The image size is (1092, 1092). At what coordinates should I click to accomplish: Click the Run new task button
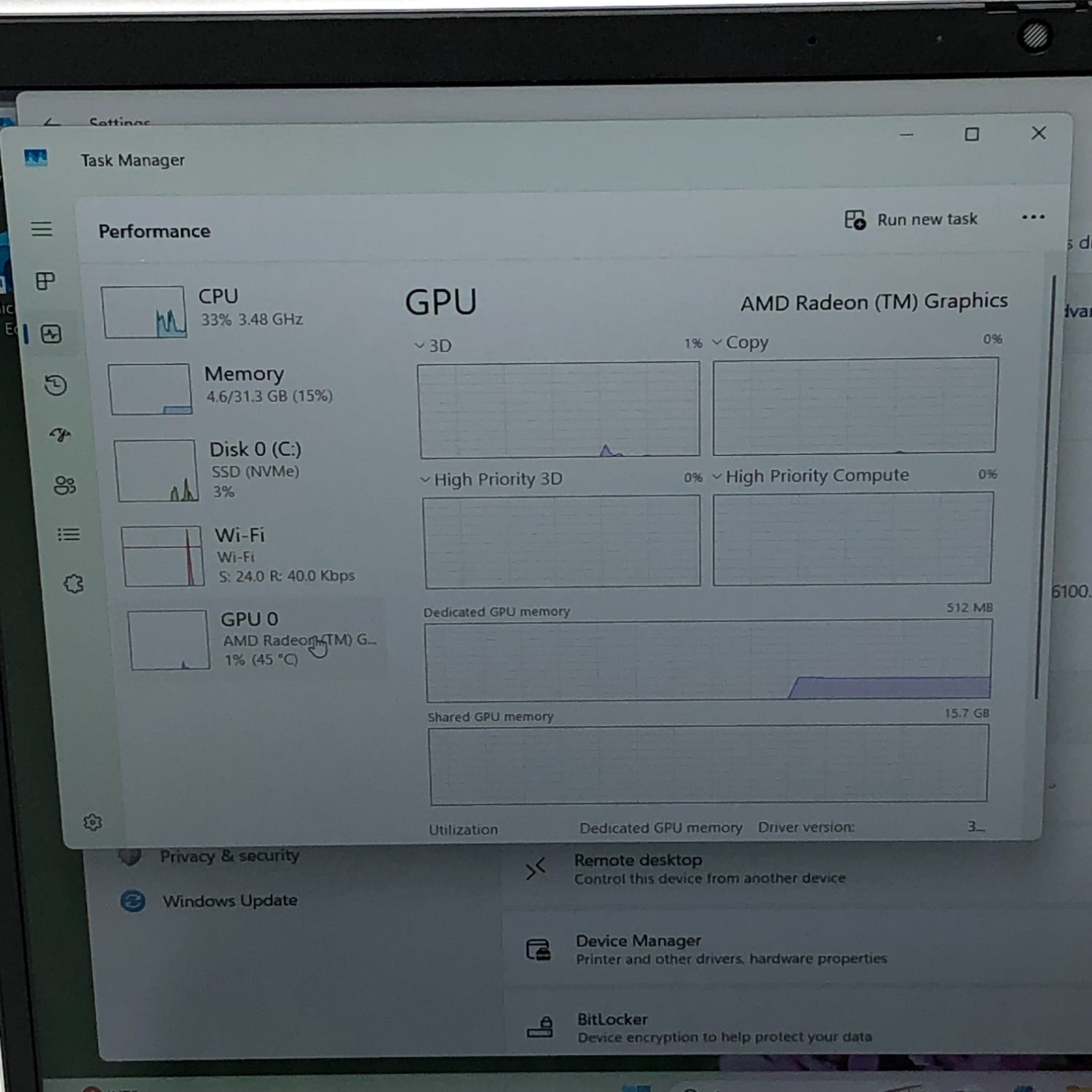coord(911,219)
